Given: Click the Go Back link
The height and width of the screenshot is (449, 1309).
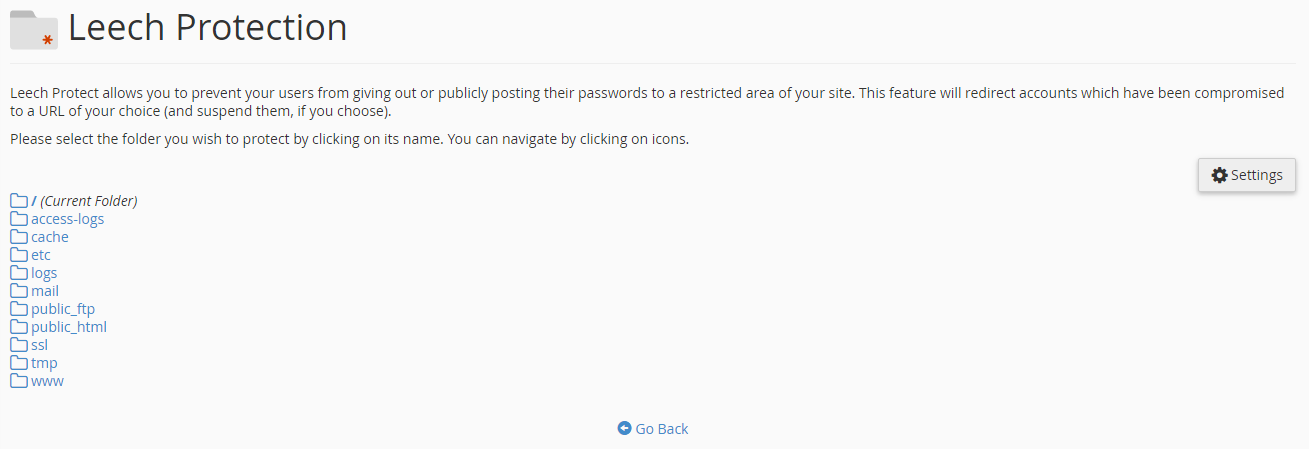Looking at the screenshot, I should click(662, 428).
